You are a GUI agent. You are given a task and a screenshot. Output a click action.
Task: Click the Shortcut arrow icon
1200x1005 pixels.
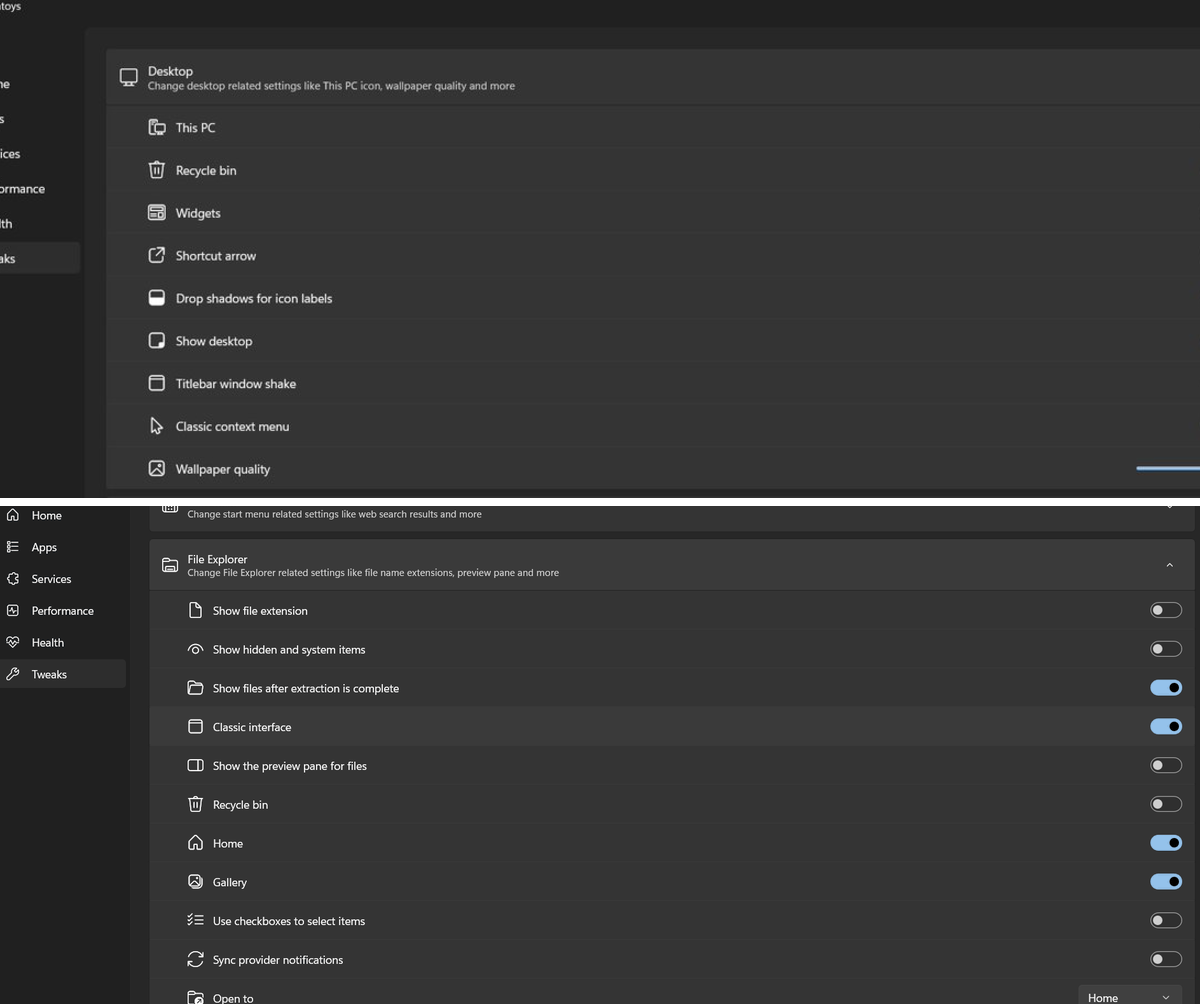[157, 256]
